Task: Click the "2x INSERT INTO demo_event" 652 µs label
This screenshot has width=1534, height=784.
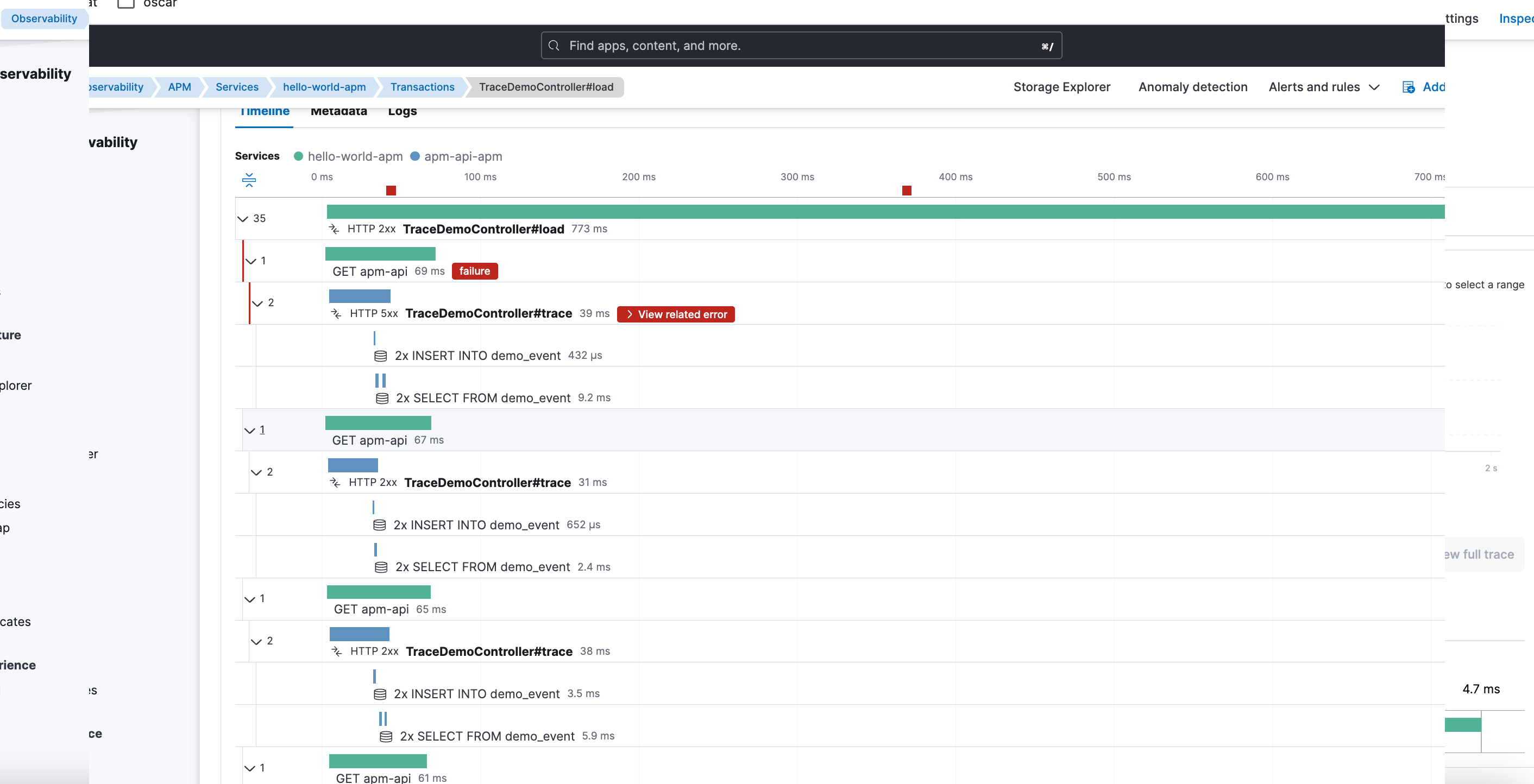Action: tap(476, 525)
